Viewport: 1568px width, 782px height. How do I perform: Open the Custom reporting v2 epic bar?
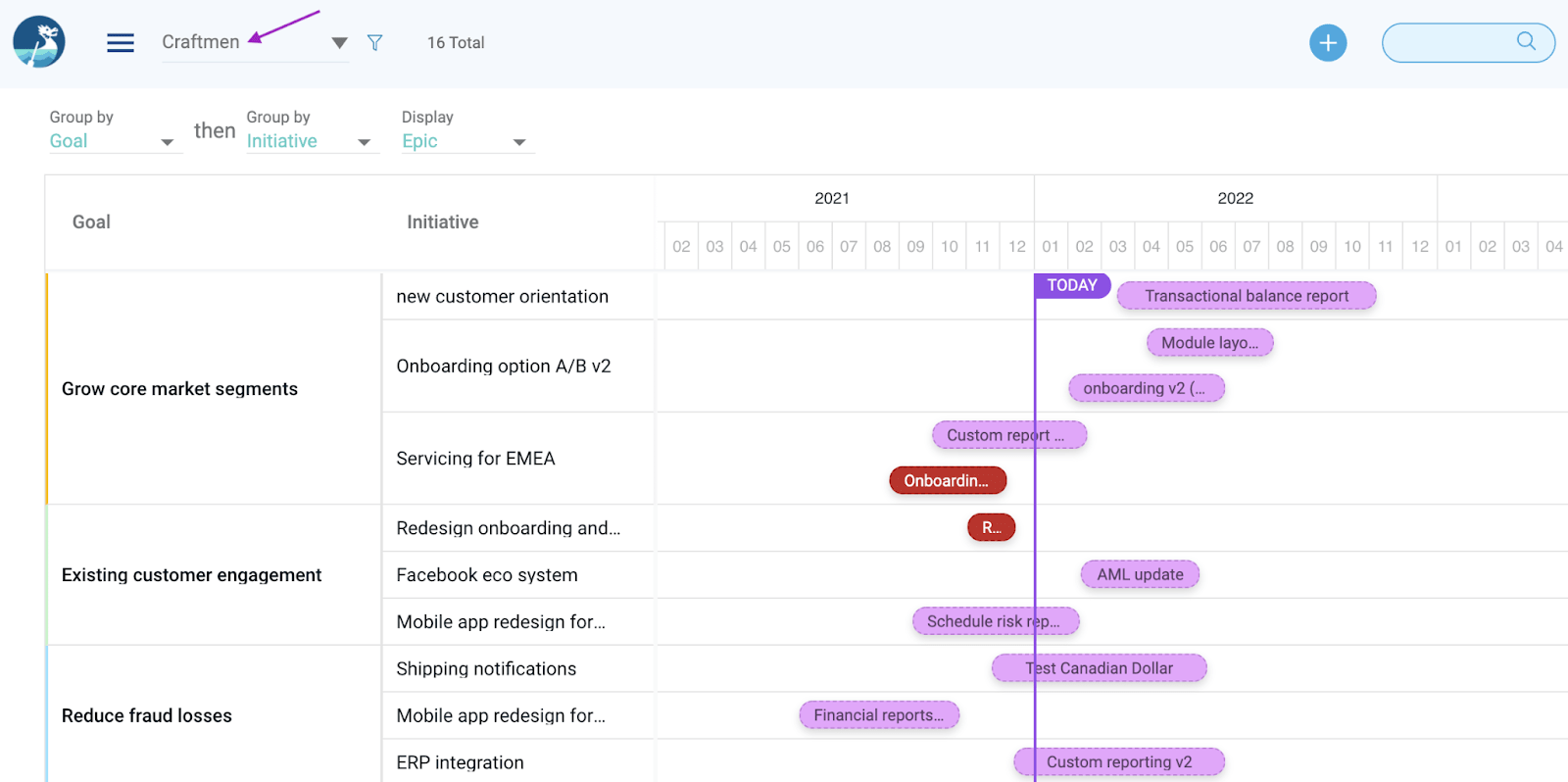1119,762
